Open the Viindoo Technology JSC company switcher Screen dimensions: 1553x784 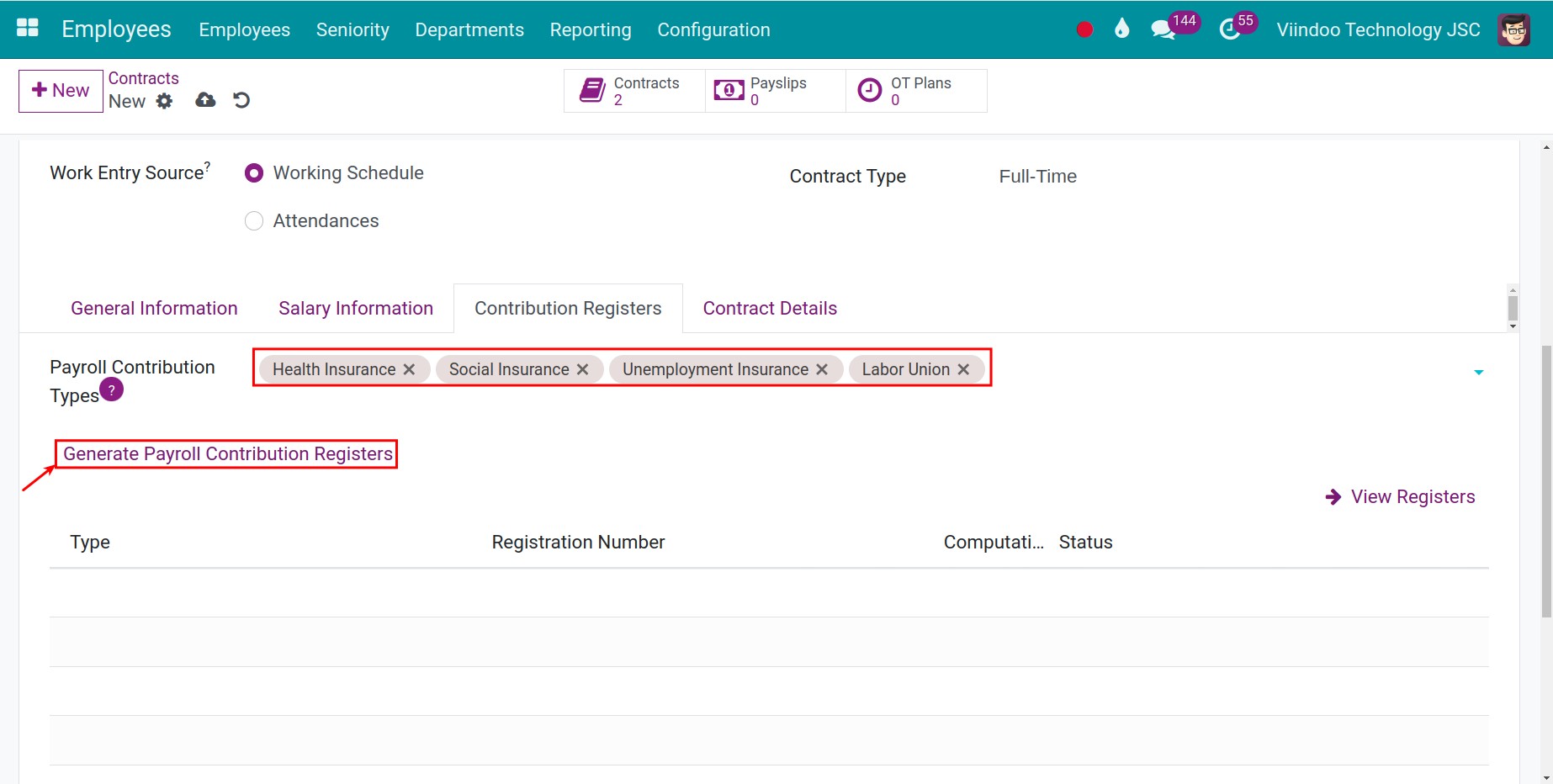[x=1378, y=29]
